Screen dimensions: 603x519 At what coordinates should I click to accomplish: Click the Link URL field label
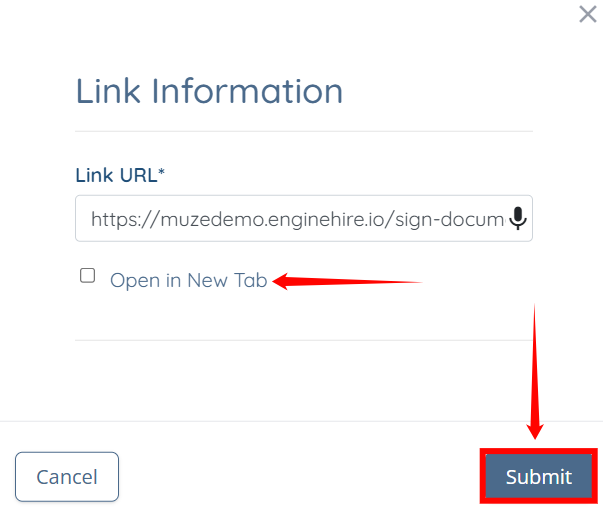tap(120, 175)
